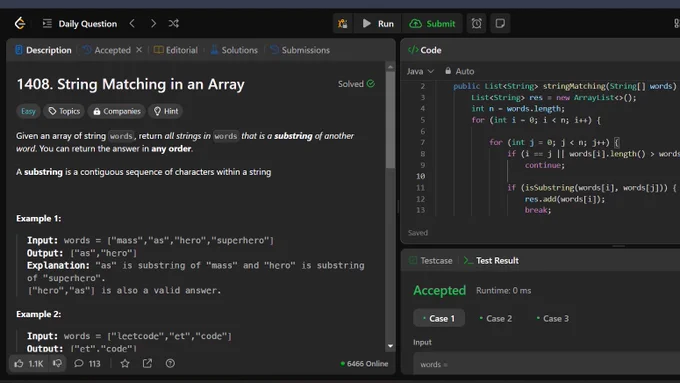
Task: Open the timer alarm clock icon
Action: 477,23
